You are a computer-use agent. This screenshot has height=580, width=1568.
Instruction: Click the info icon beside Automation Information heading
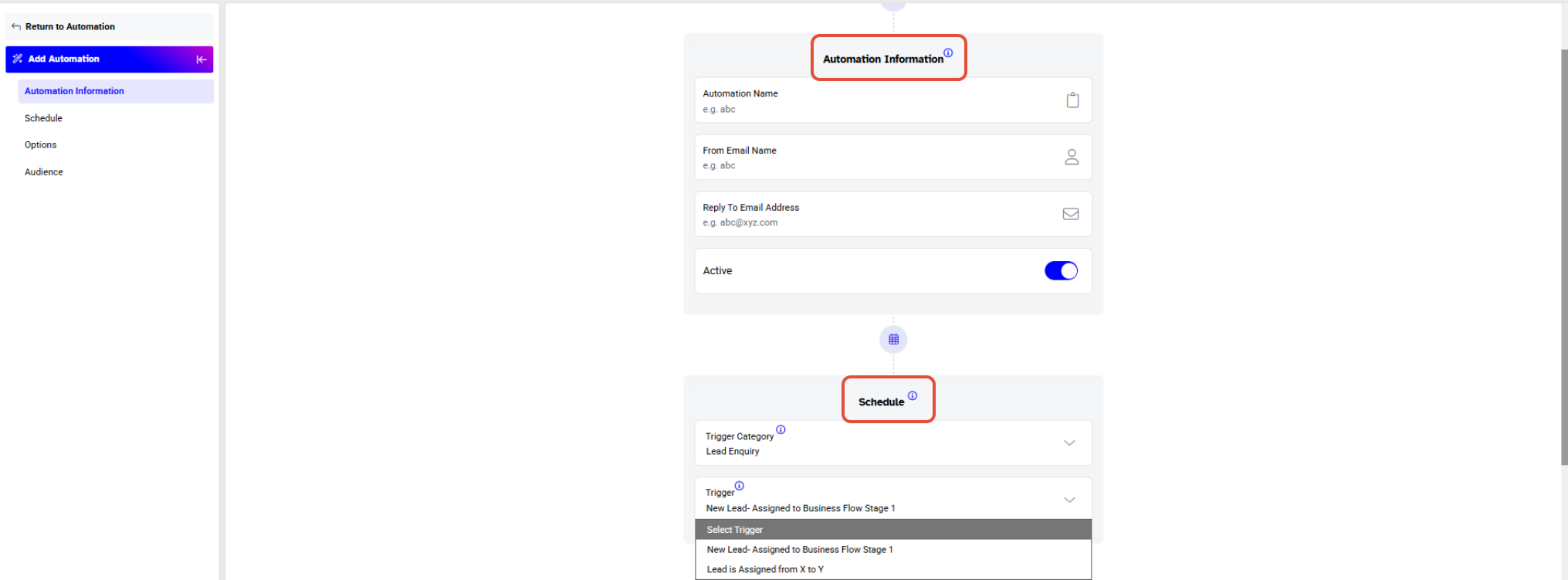948,53
